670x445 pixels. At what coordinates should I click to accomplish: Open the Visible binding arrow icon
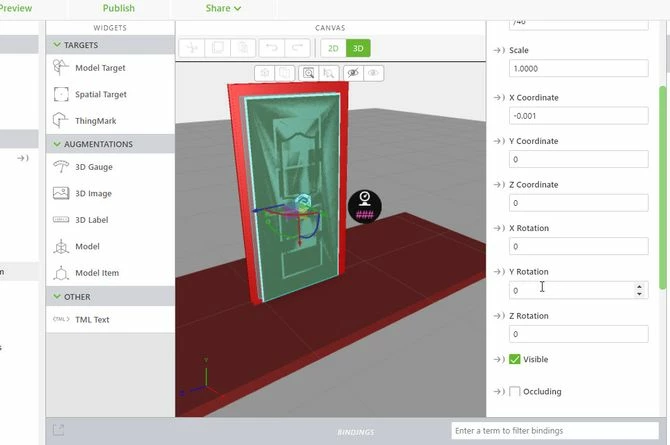pyautogui.click(x=499, y=360)
